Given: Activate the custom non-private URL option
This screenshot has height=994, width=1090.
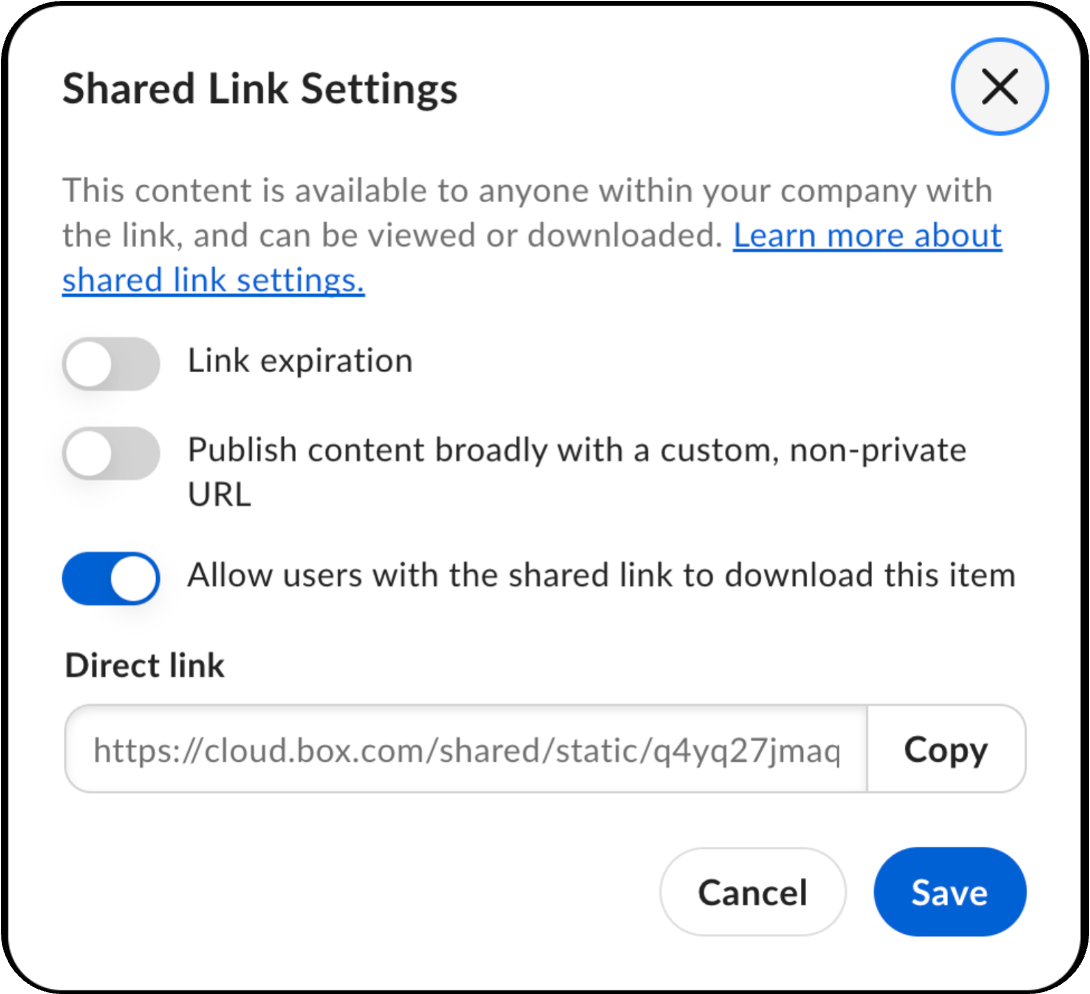Looking at the screenshot, I should [110, 452].
